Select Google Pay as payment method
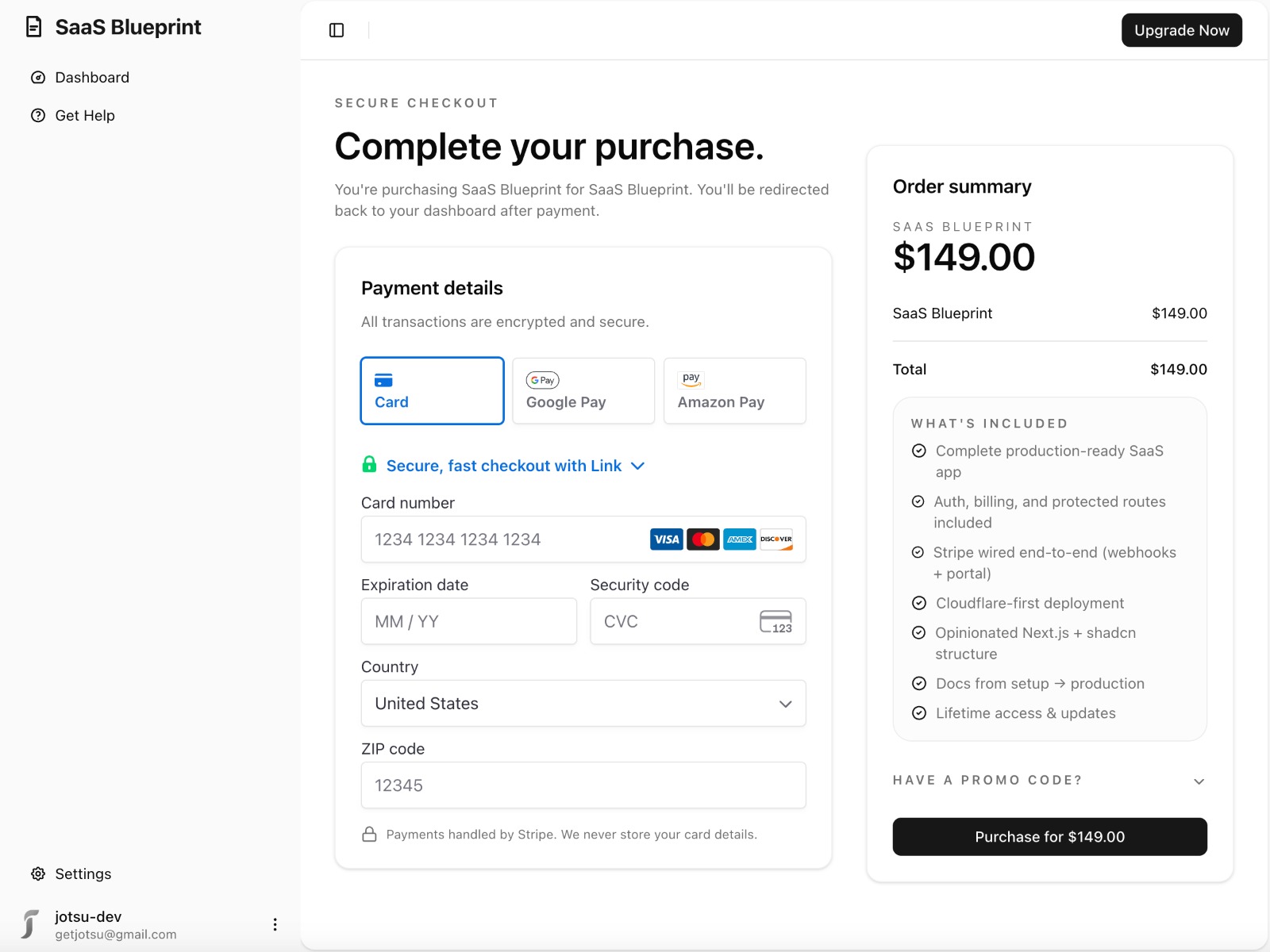This screenshot has height=952, width=1270. pos(583,390)
